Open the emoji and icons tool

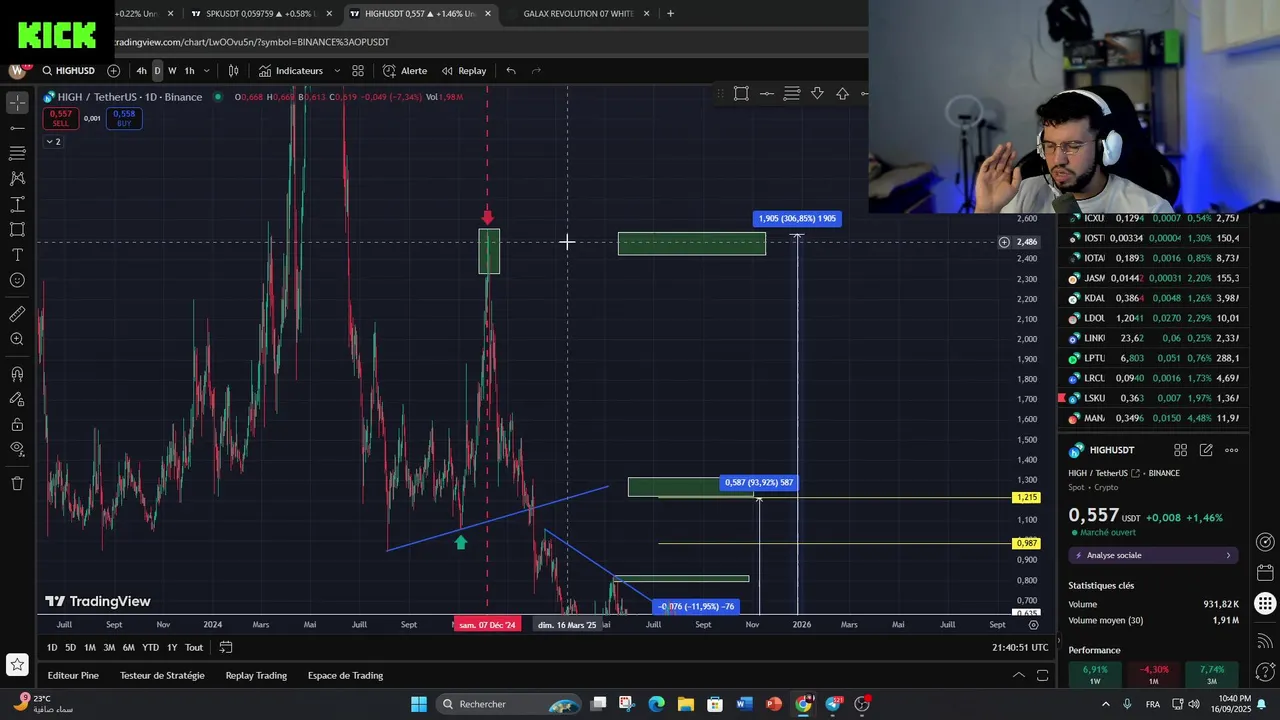tap(17, 280)
